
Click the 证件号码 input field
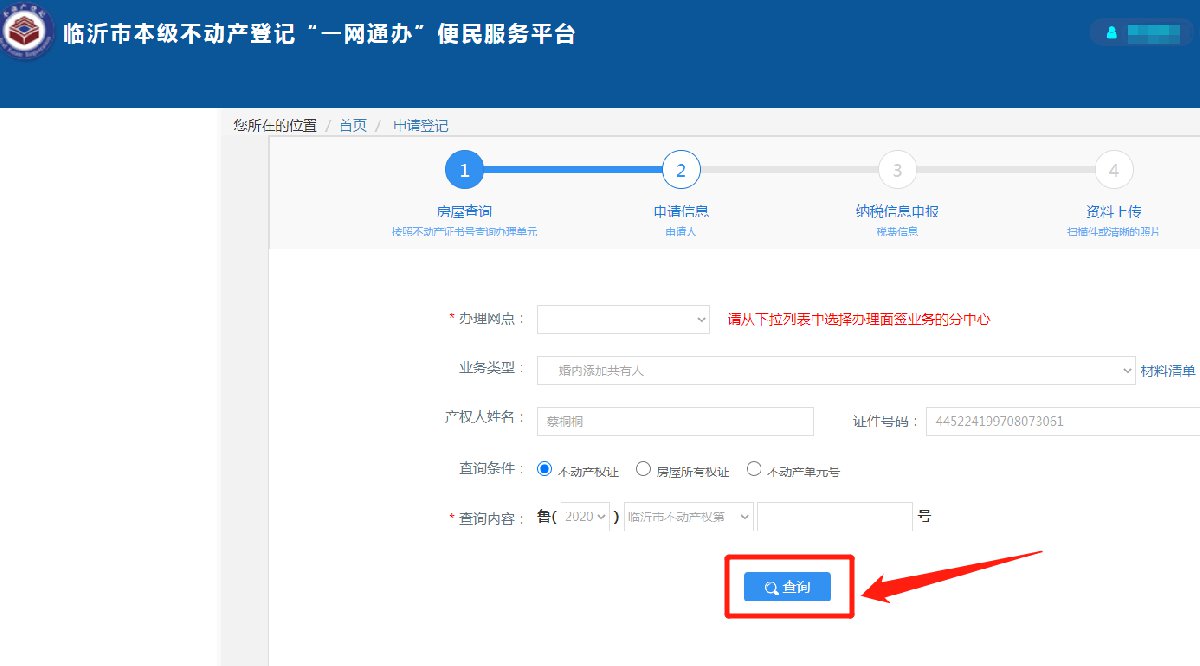coord(1062,421)
